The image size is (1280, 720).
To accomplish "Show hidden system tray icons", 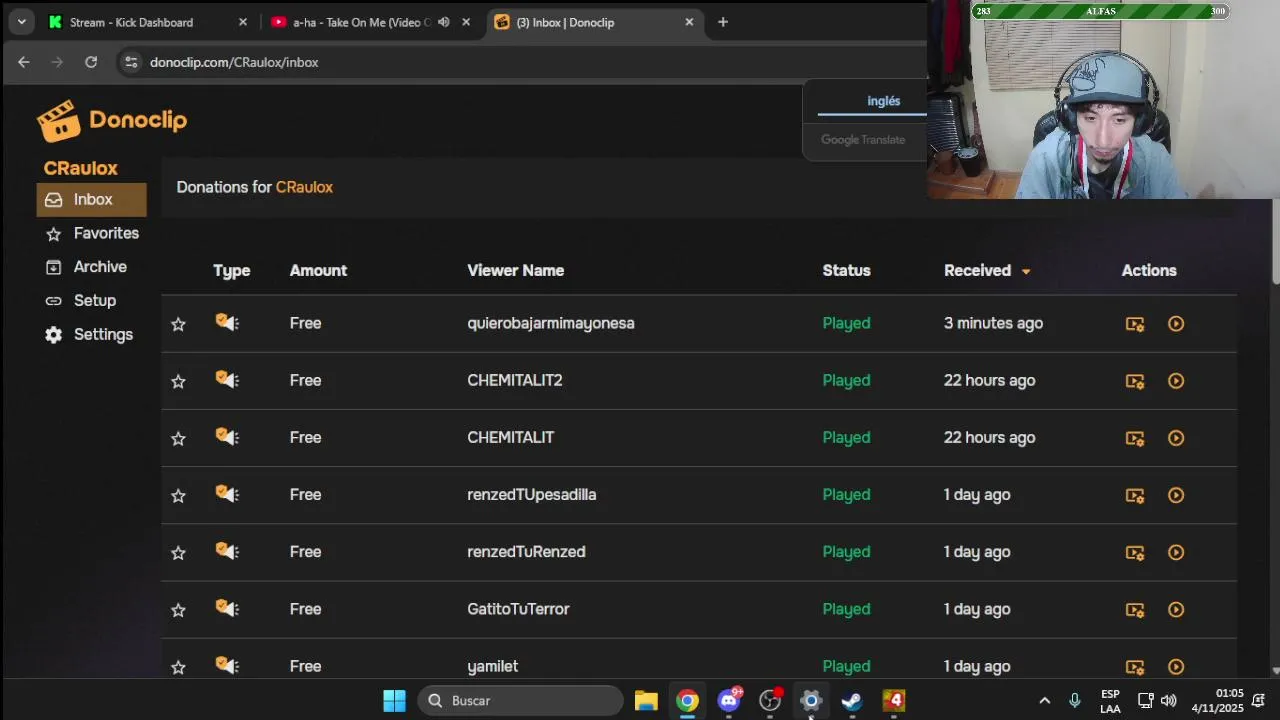I will (1044, 701).
